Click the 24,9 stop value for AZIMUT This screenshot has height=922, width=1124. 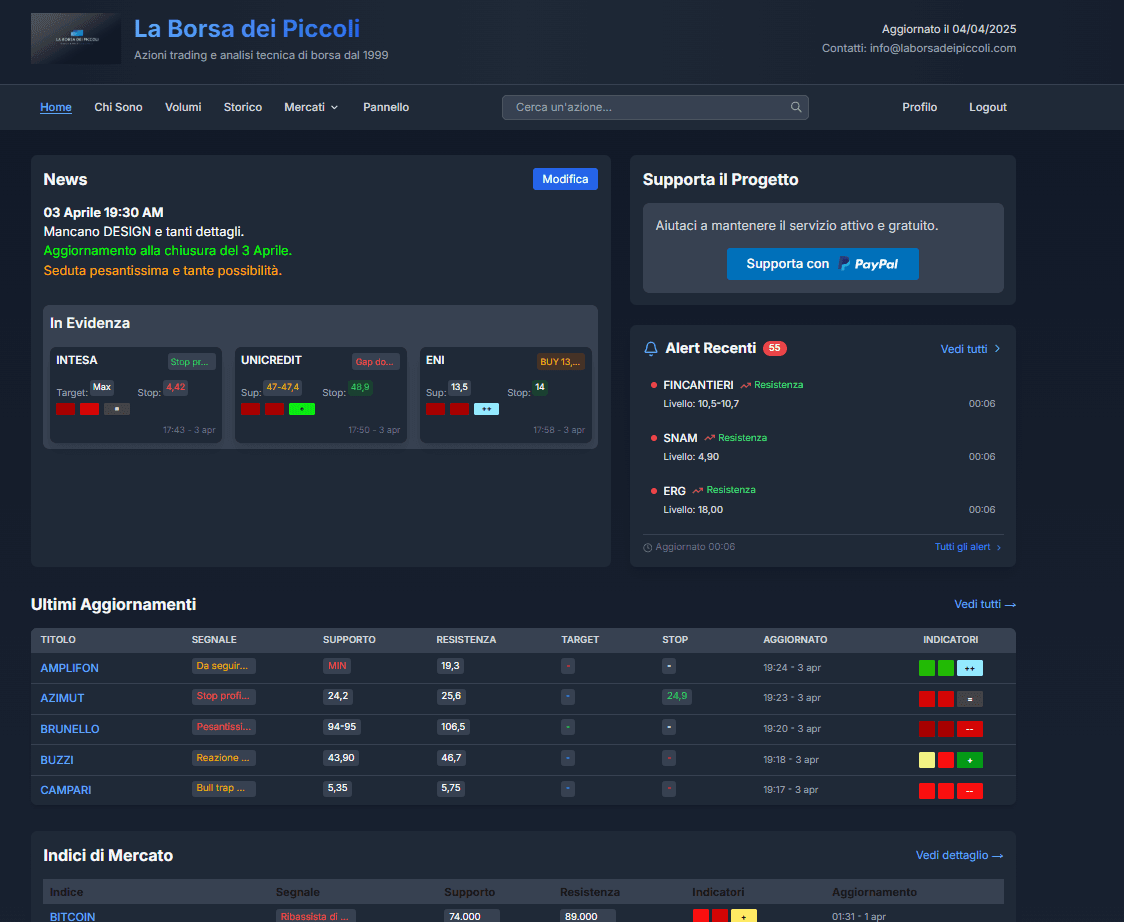click(x=677, y=696)
